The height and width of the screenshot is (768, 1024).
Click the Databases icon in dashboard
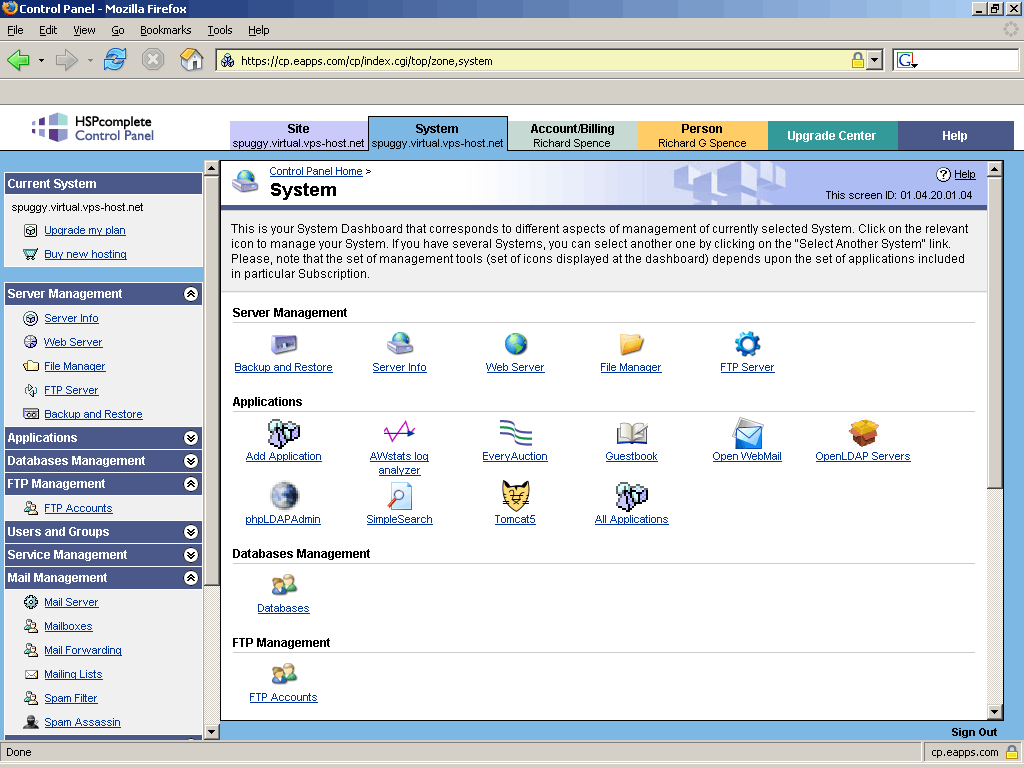pyautogui.click(x=283, y=584)
